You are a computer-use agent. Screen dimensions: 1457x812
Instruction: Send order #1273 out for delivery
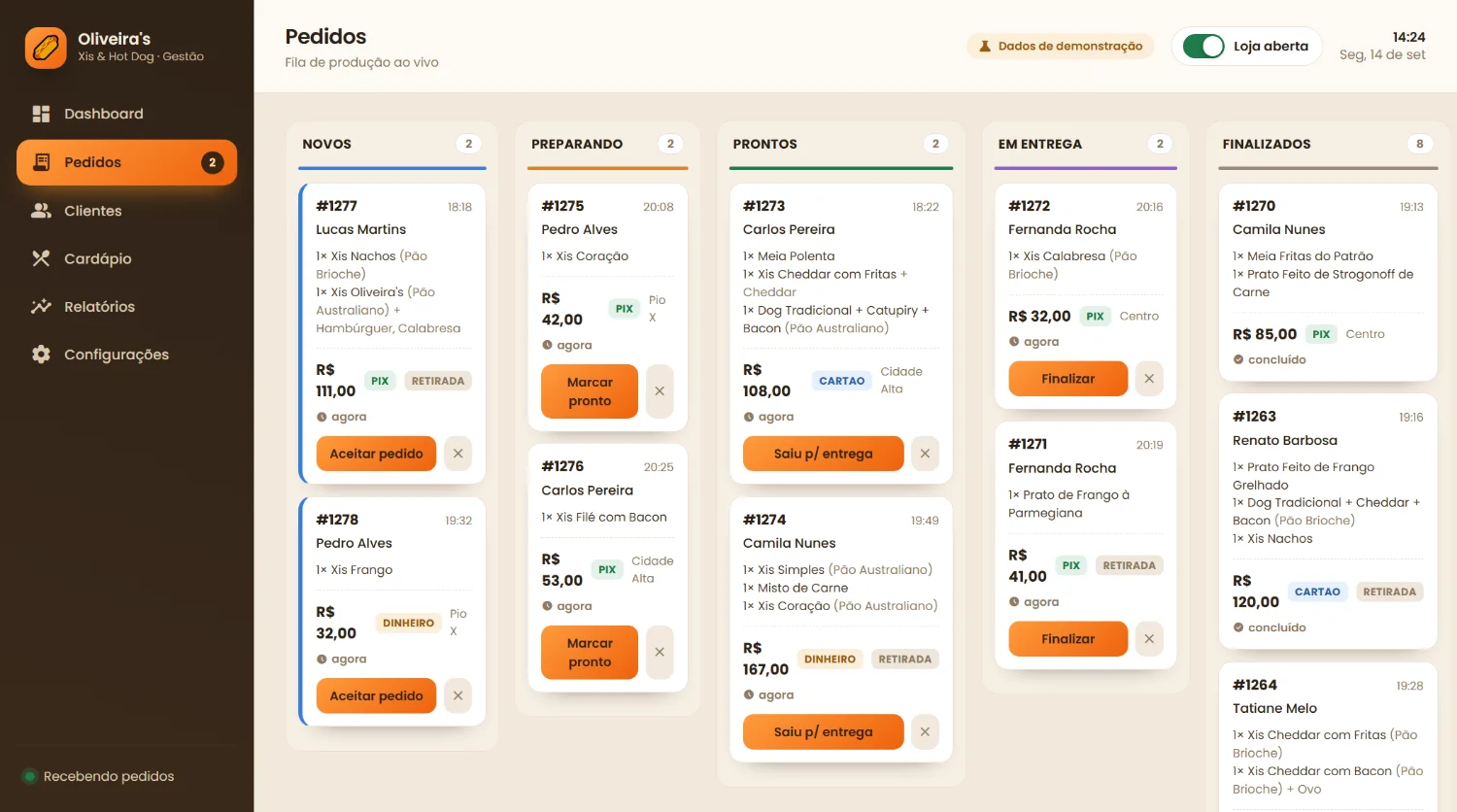tap(823, 454)
